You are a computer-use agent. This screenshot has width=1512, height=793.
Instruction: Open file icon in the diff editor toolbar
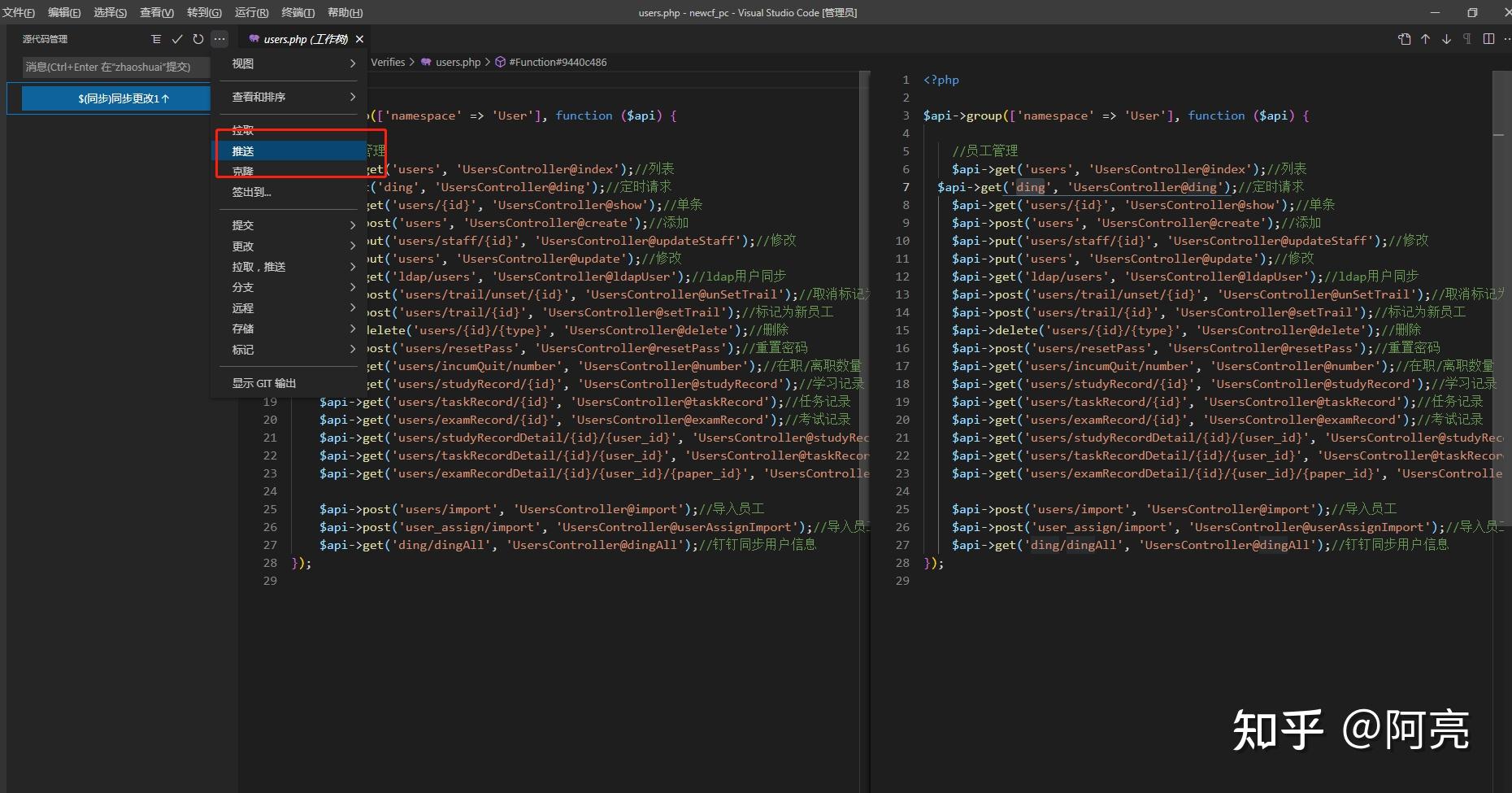(x=1404, y=39)
